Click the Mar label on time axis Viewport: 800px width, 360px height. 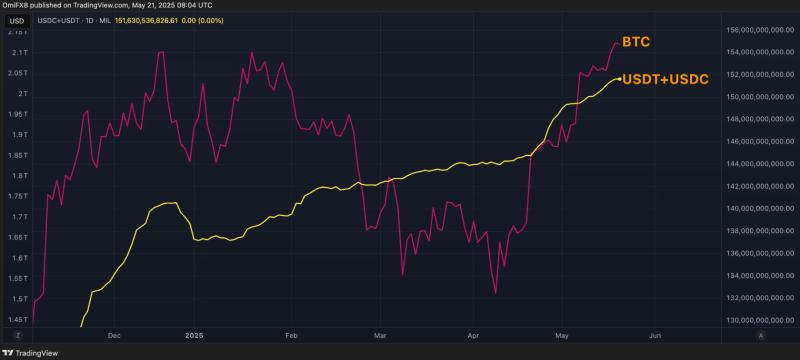pyautogui.click(x=379, y=336)
